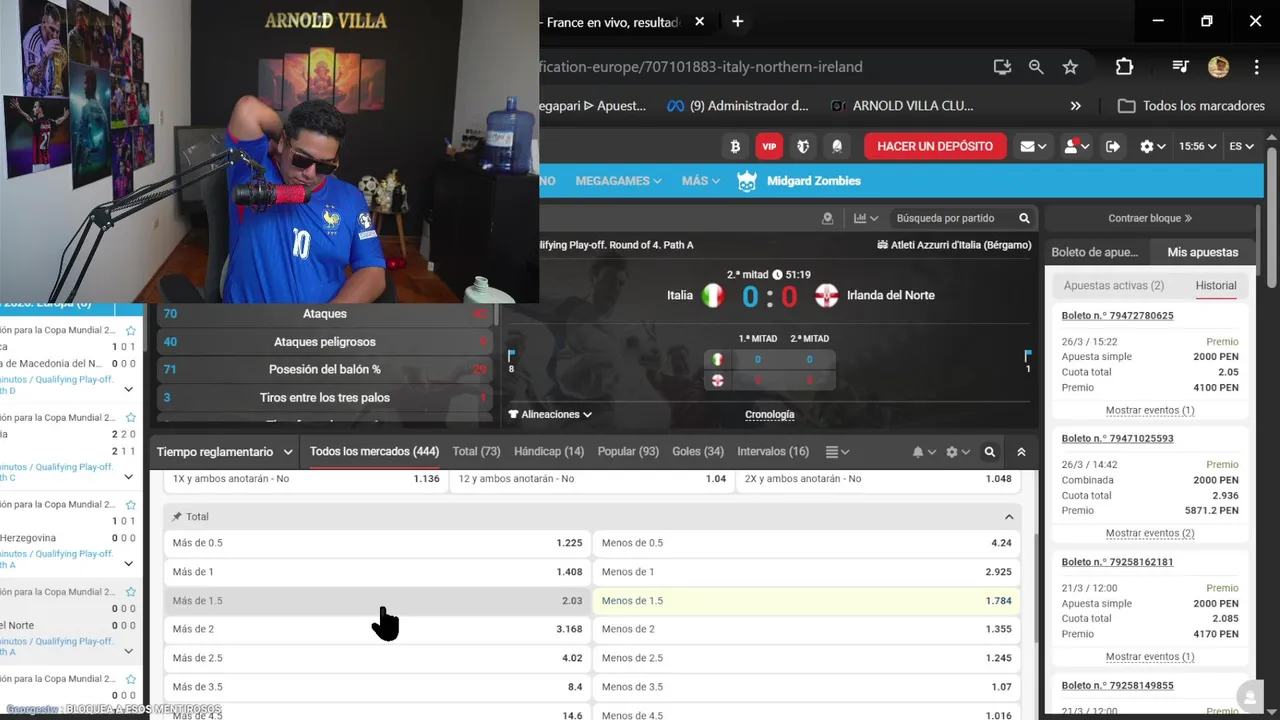
Task: Open Boleto n.º 79472780625 link
Action: tap(1117, 316)
